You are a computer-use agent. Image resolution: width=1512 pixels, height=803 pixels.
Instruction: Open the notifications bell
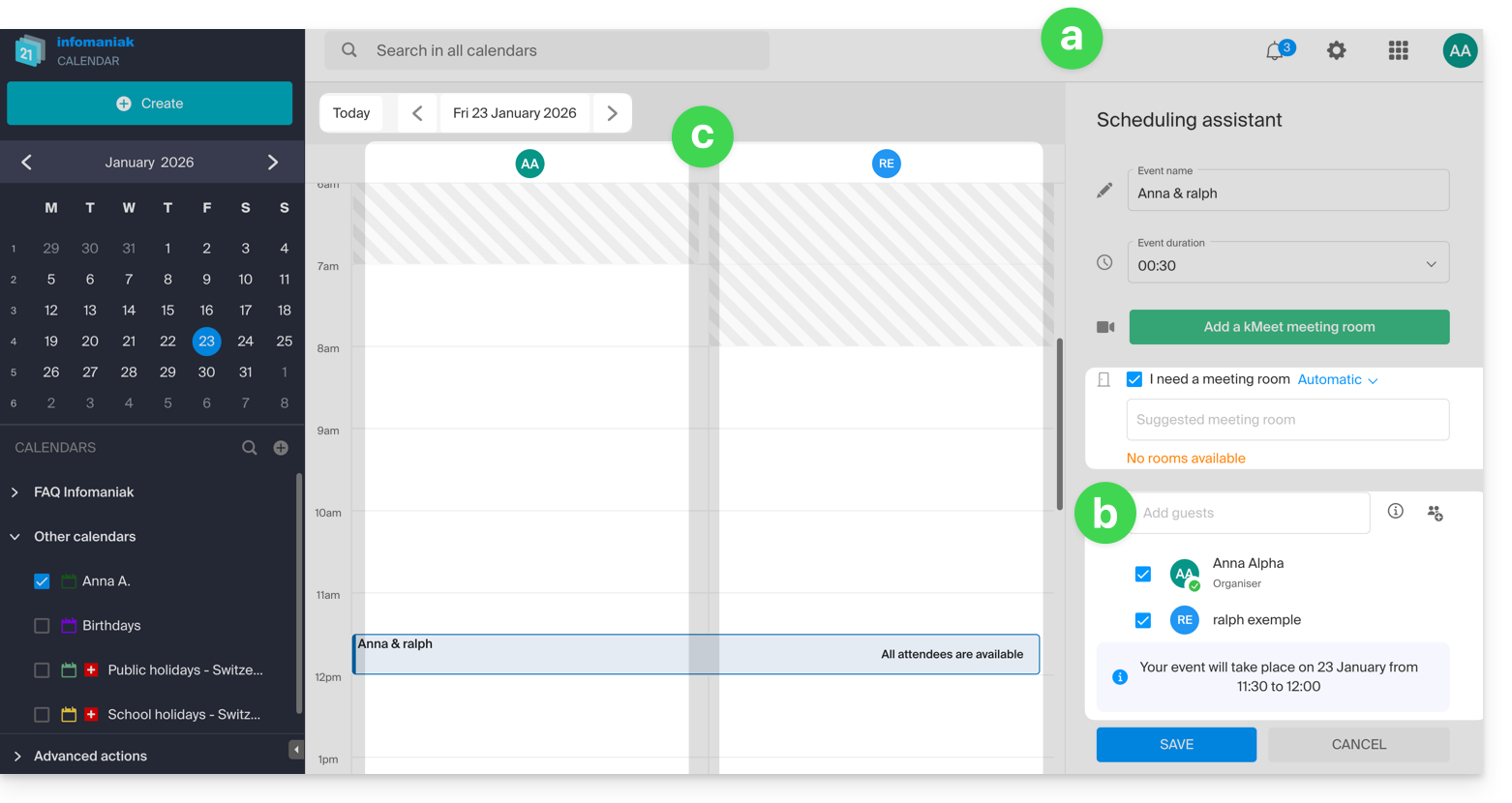point(1276,51)
